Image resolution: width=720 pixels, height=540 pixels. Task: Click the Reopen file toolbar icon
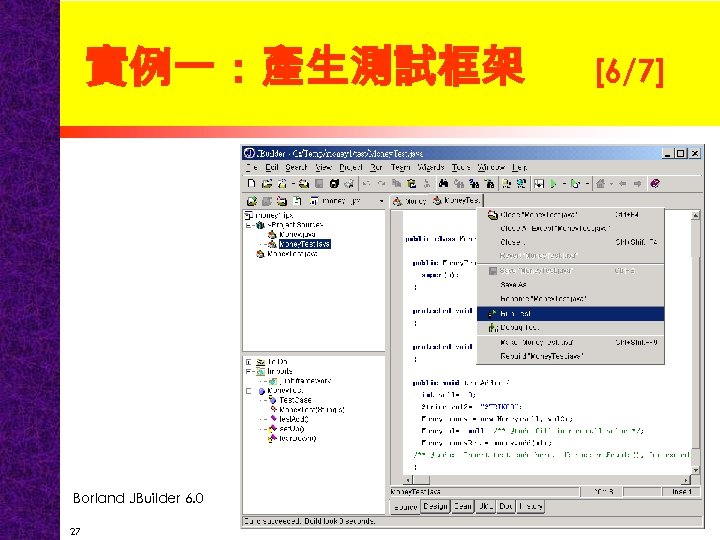(x=282, y=184)
